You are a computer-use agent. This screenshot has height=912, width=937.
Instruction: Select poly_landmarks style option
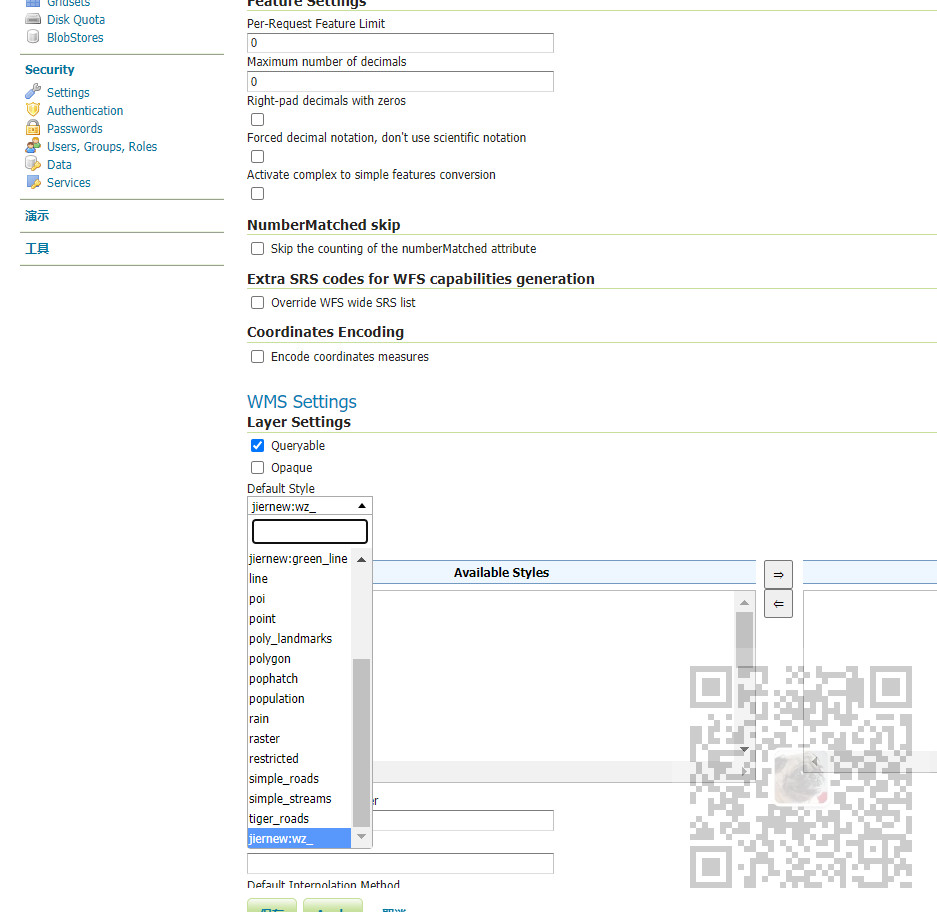299,639
